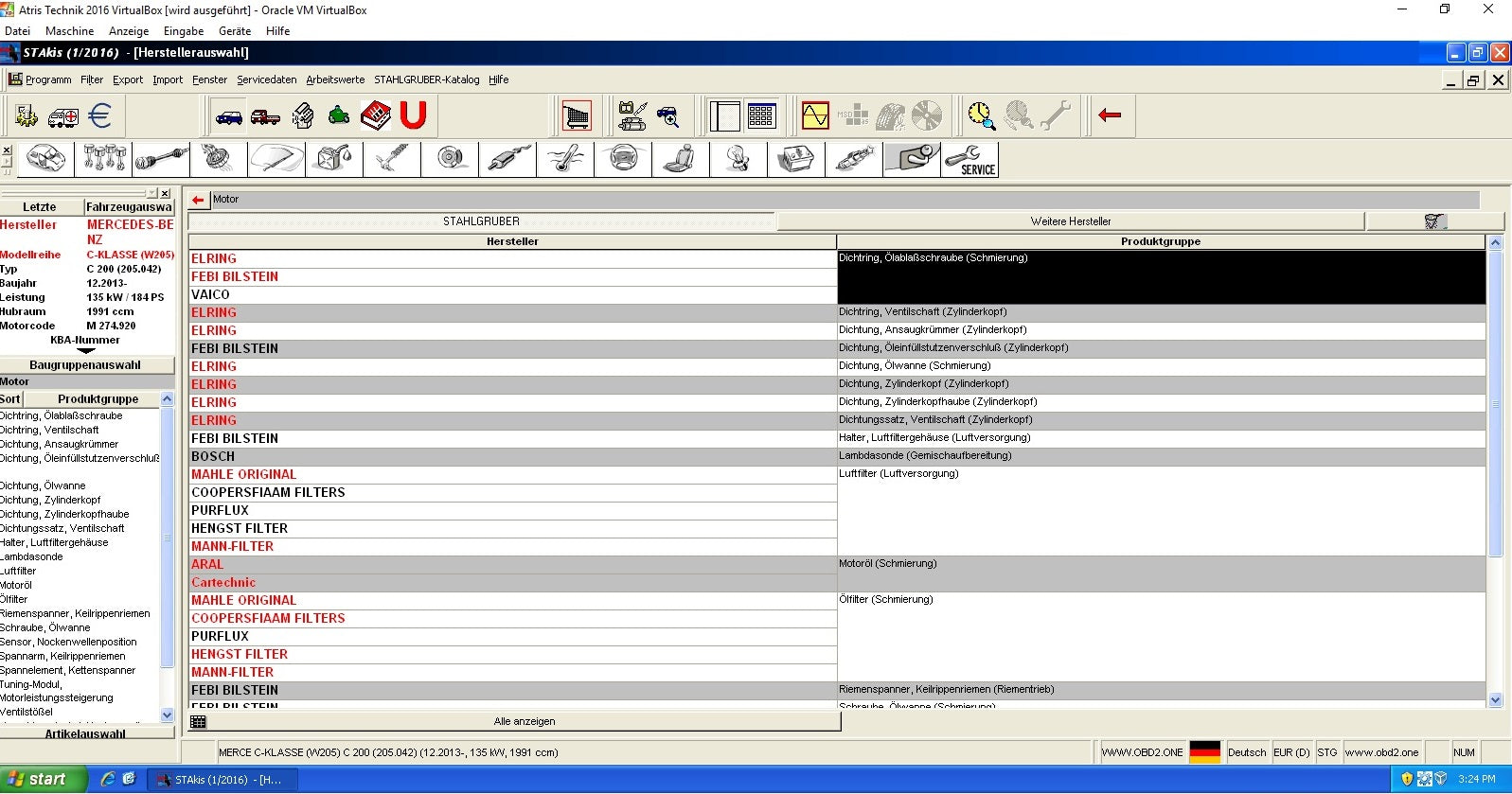Expand the KBA-Nummer arrow below vehicle data

point(85,351)
